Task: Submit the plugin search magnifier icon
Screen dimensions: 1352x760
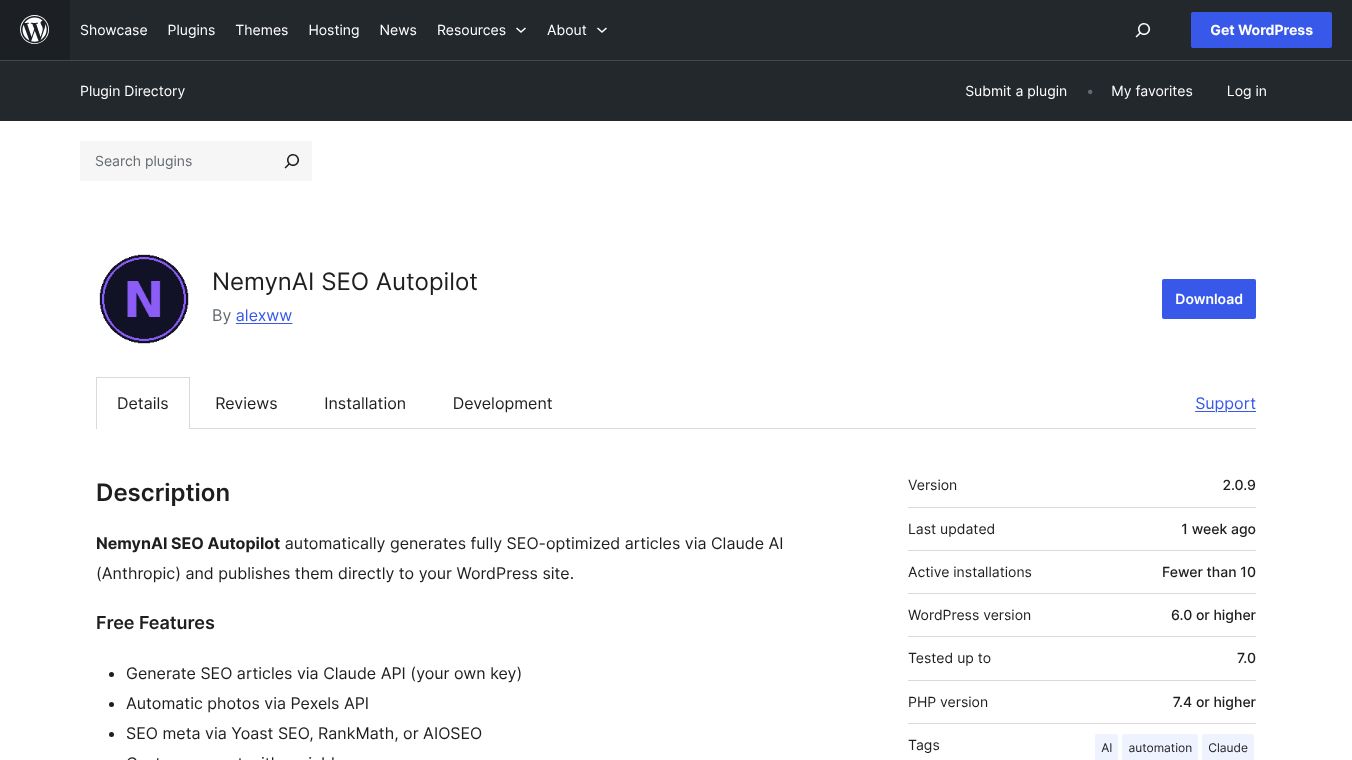Action: [291, 161]
